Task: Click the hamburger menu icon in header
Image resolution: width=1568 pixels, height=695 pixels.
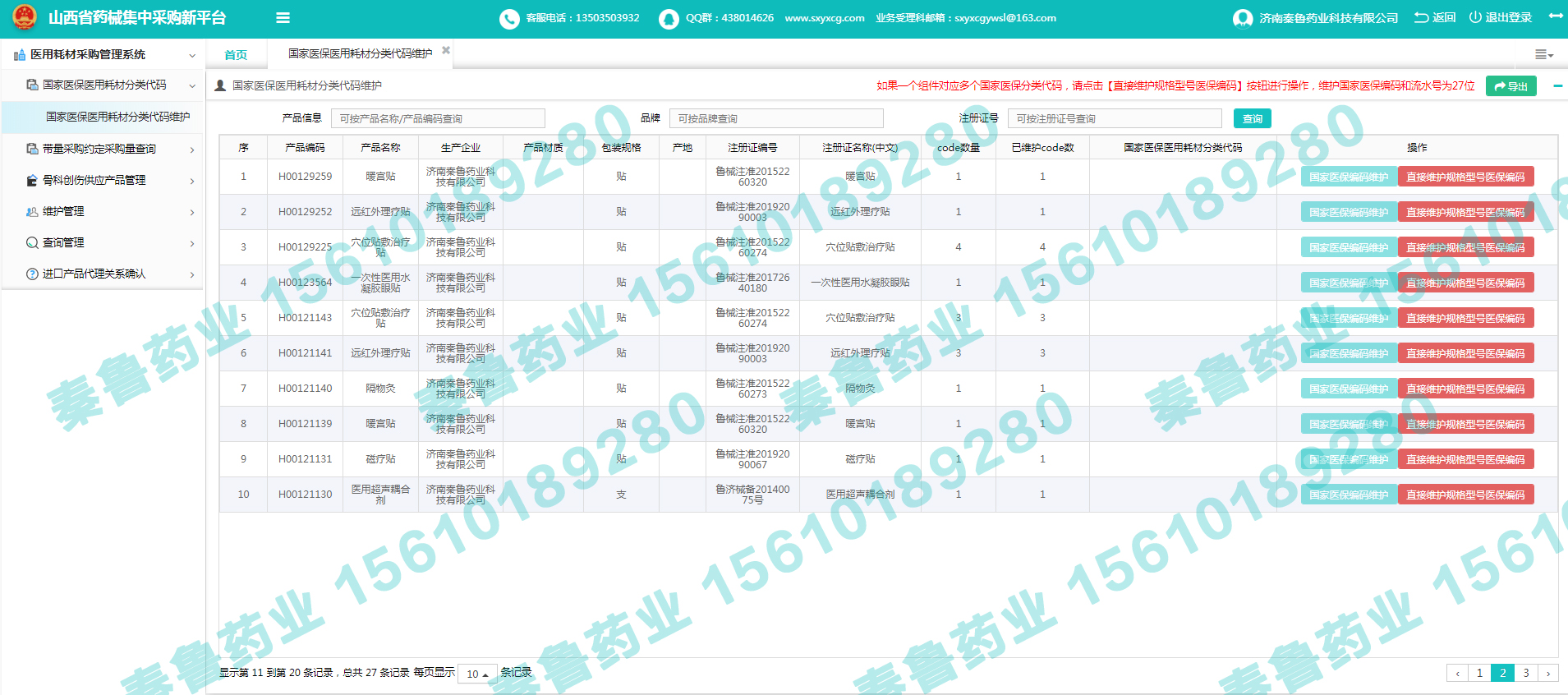Action: pos(283,18)
